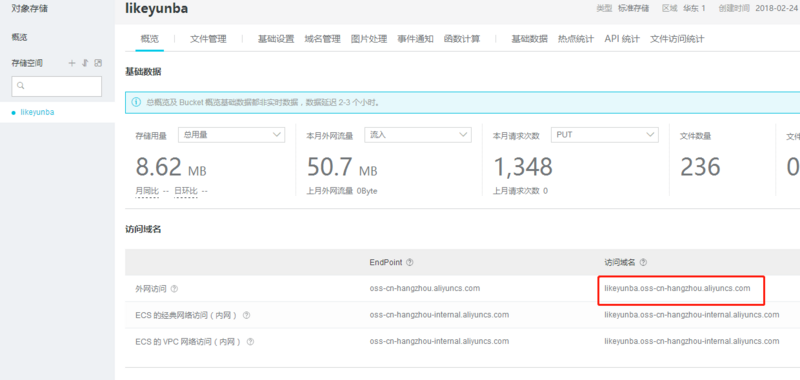The image size is (800, 380).
Task: Open the 域名管理 tab
Action: click(322, 39)
